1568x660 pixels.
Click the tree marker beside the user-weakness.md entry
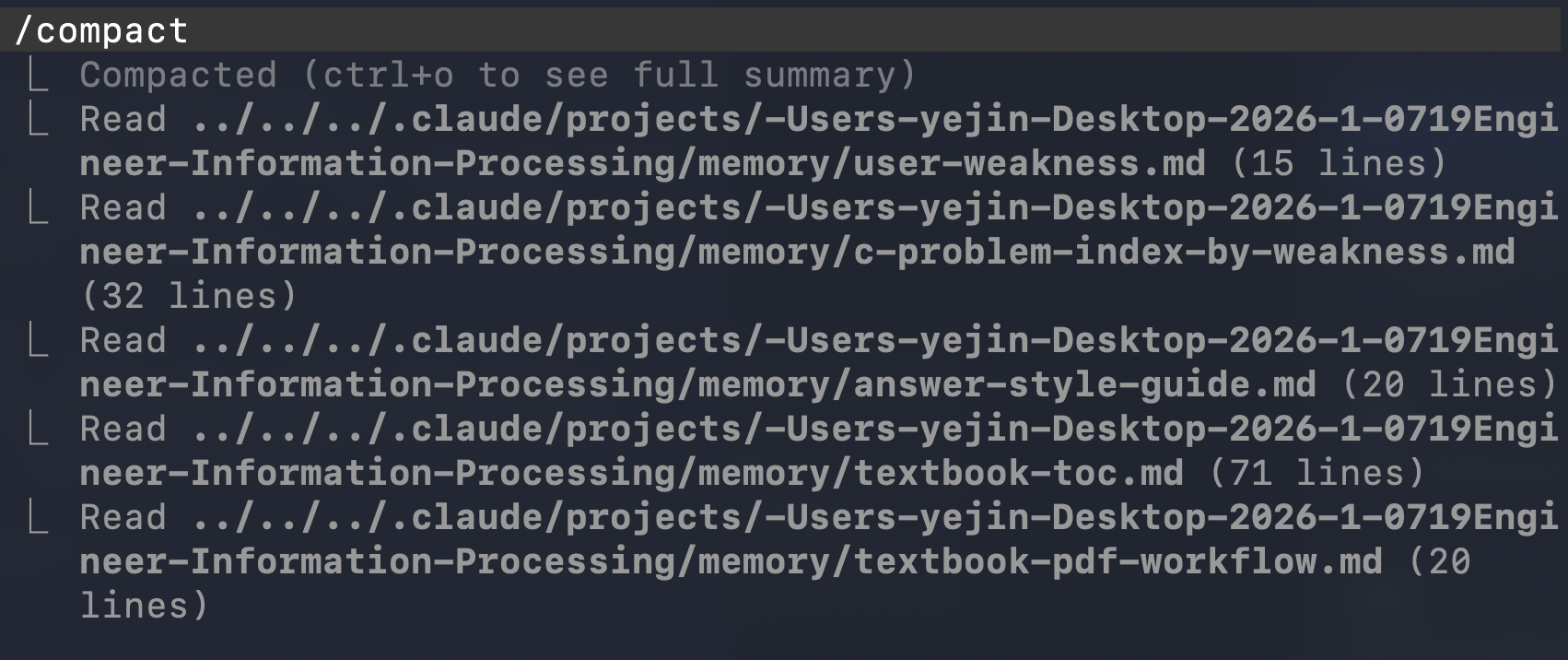point(38,119)
